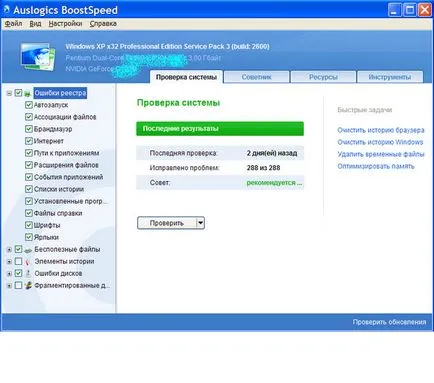This screenshot has height=383, width=434.
Task: Click Очистить историю браузера link
Action: [381, 130]
